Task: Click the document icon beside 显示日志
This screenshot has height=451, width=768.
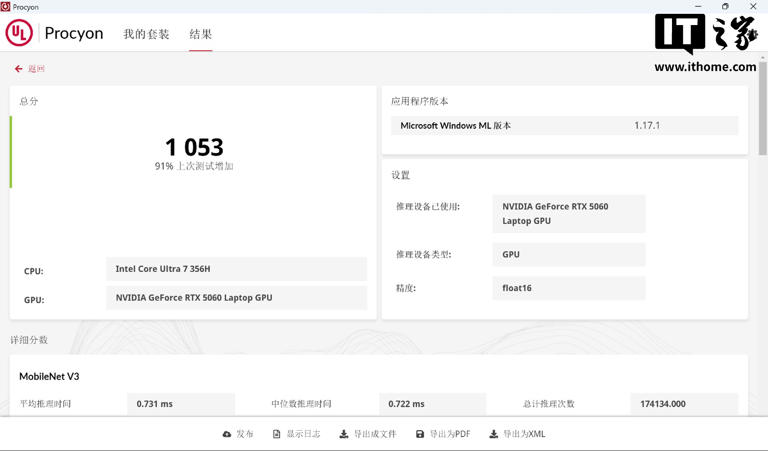Action: (277, 434)
